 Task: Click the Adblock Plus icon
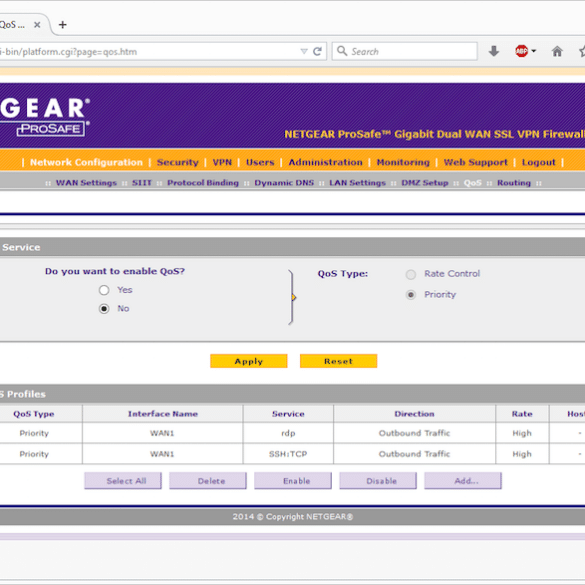[522, 51]
